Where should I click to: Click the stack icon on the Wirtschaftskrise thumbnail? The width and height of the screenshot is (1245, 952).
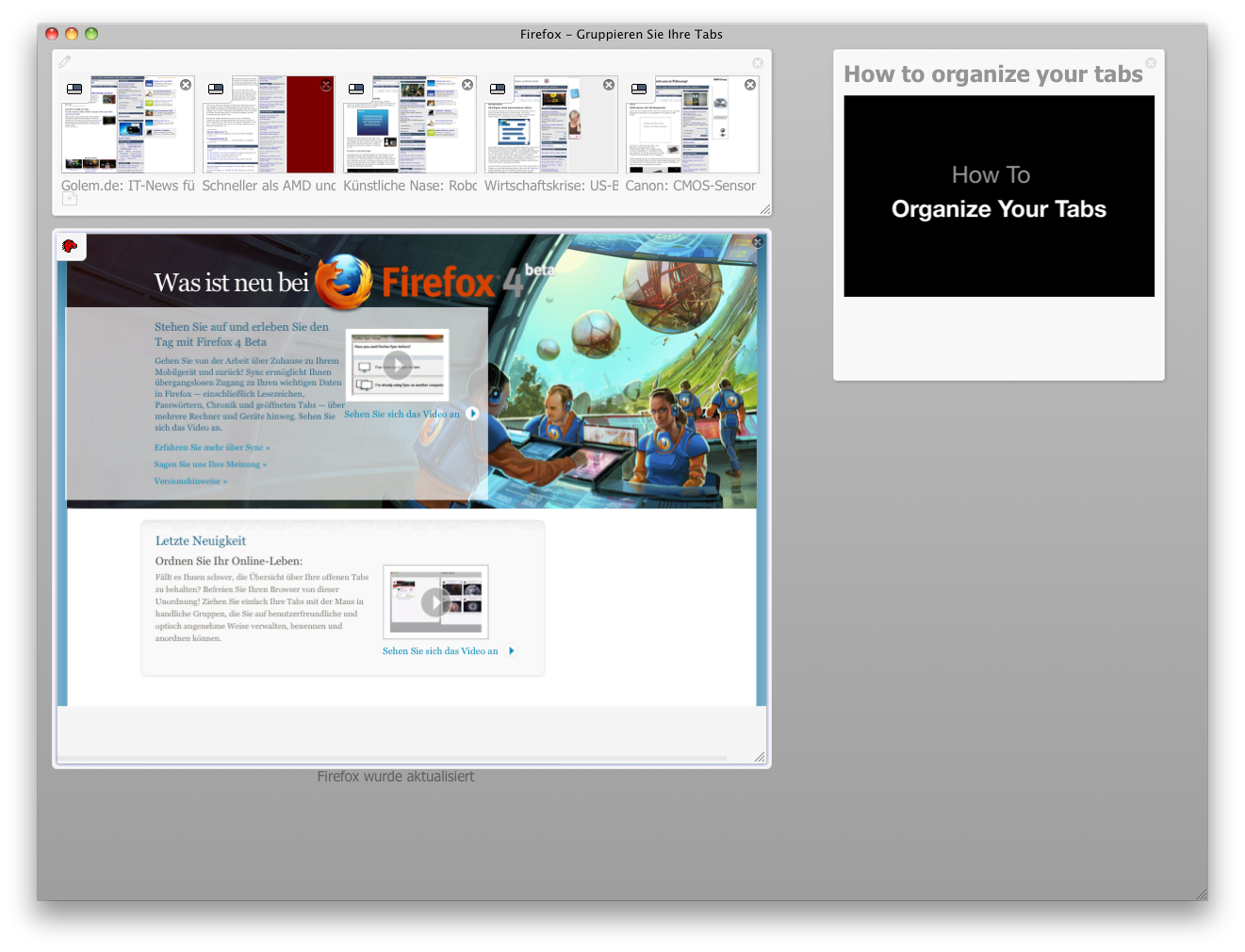pos(498,89)
